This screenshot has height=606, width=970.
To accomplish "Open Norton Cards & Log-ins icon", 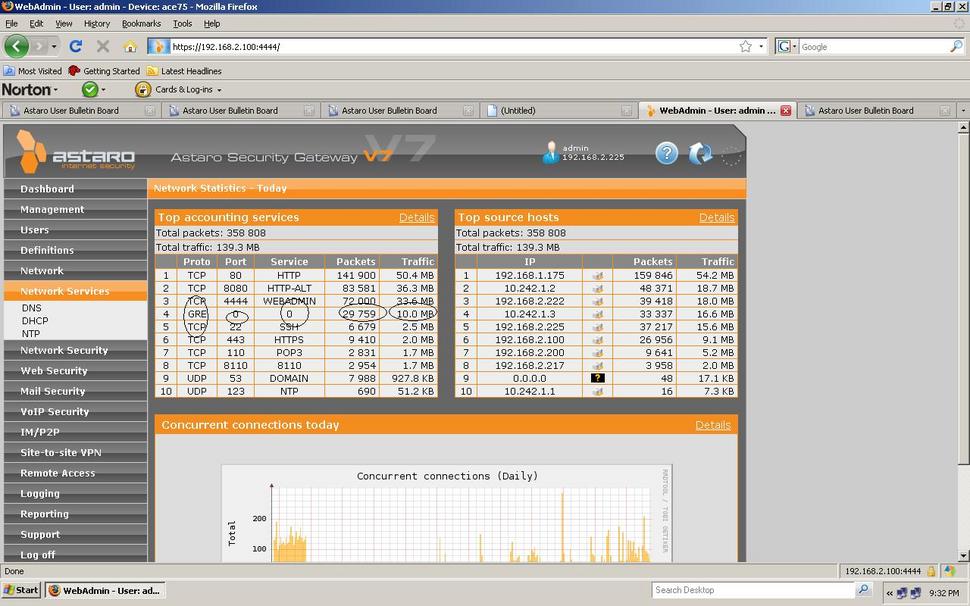I will pyautogui.click(x=143, y=90).
